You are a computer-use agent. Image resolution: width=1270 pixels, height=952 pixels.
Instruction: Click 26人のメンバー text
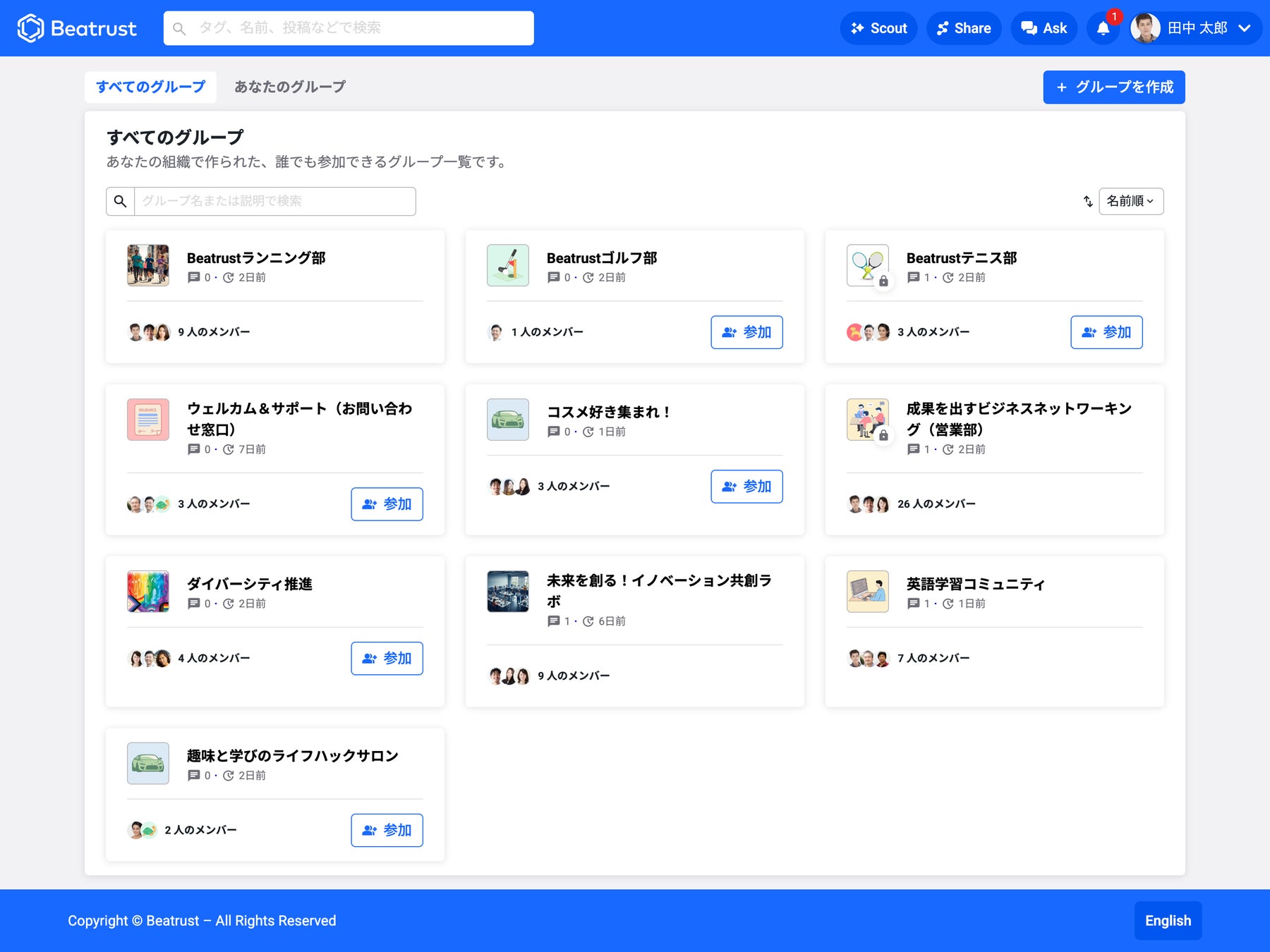coord(936,504)
